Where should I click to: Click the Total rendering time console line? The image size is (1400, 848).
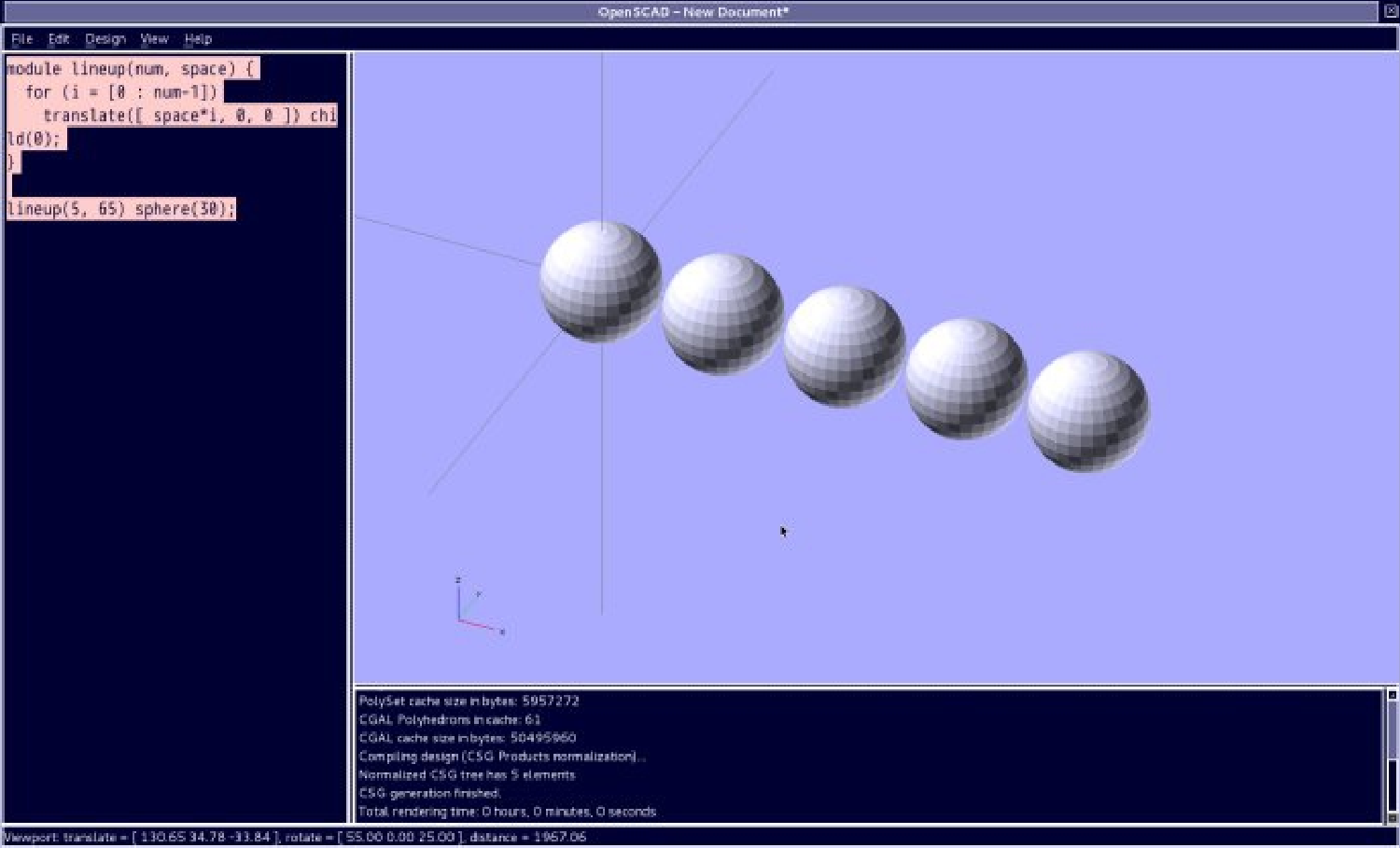click(507, 812)
